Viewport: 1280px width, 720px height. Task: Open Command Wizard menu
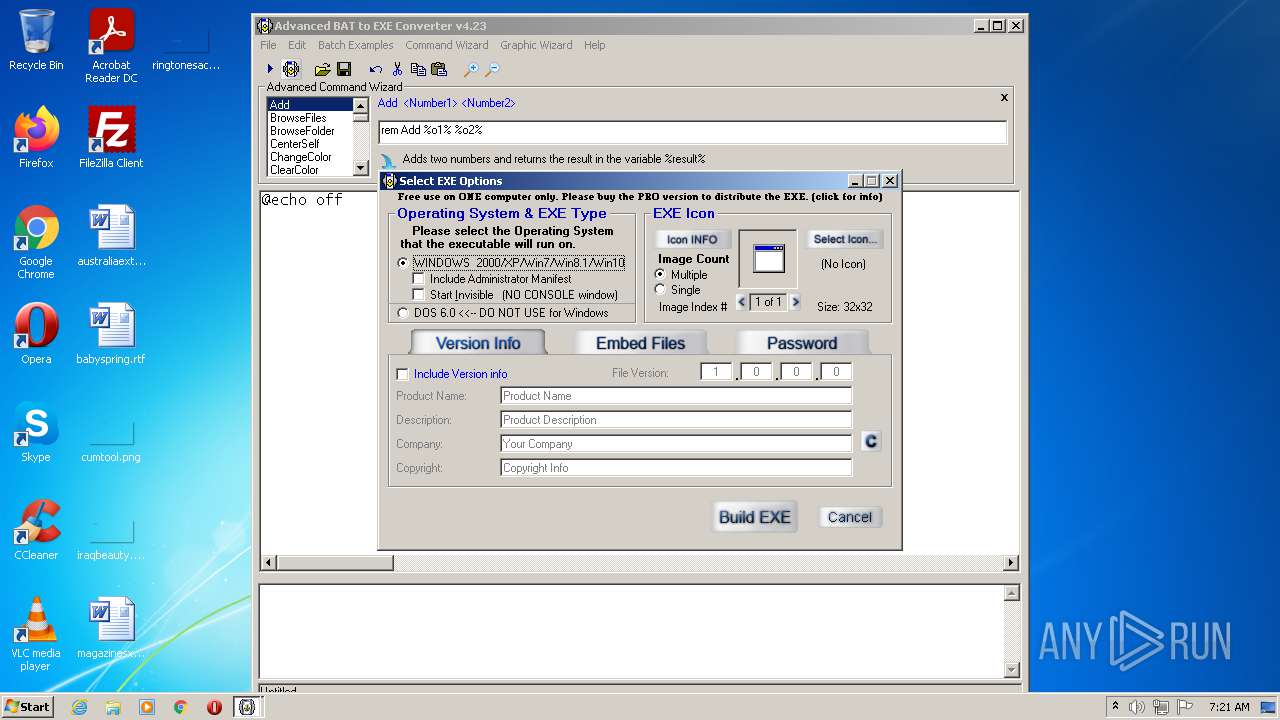(447, 45)
